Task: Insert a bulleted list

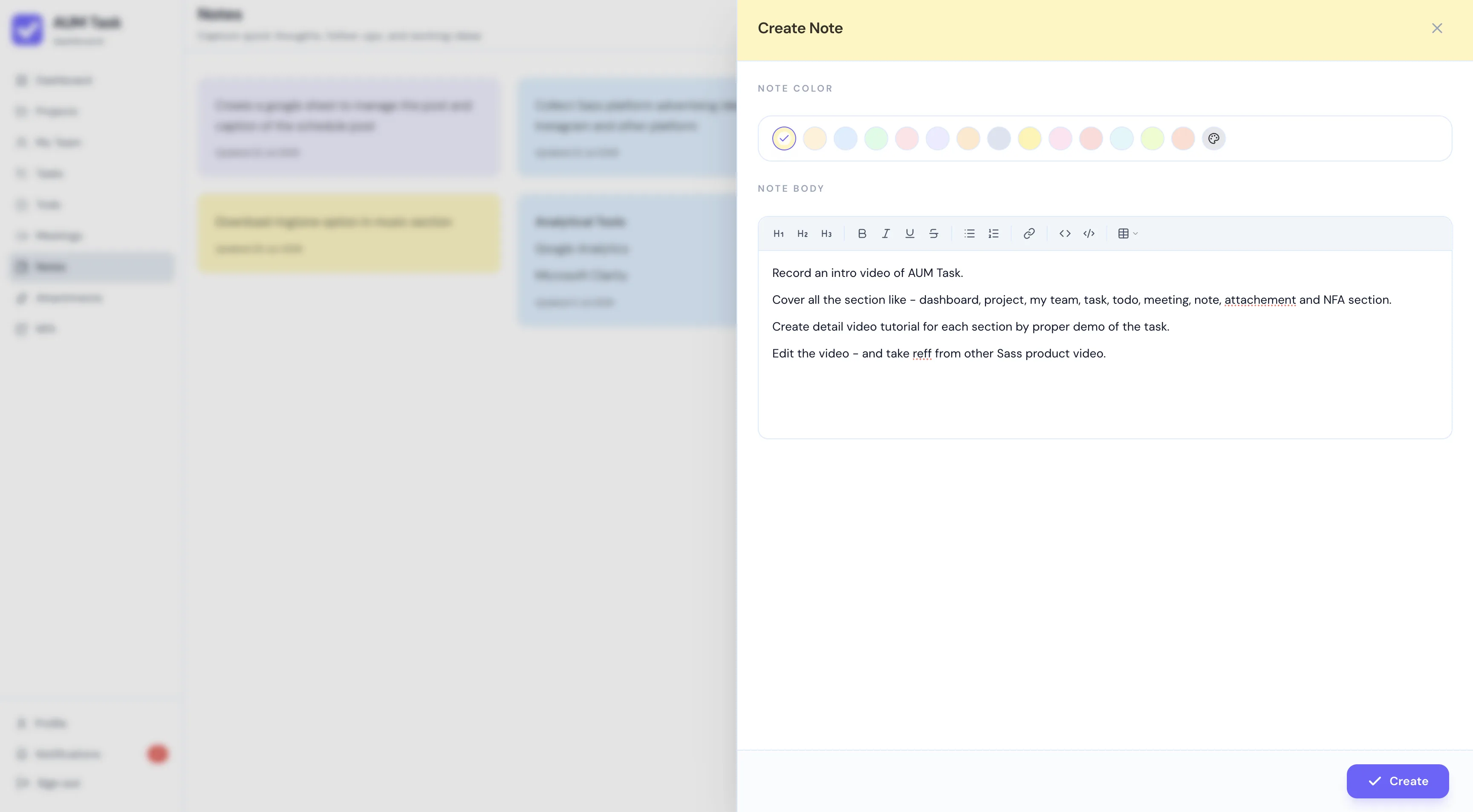Action: pyautogui.click(x=969, y=233)
